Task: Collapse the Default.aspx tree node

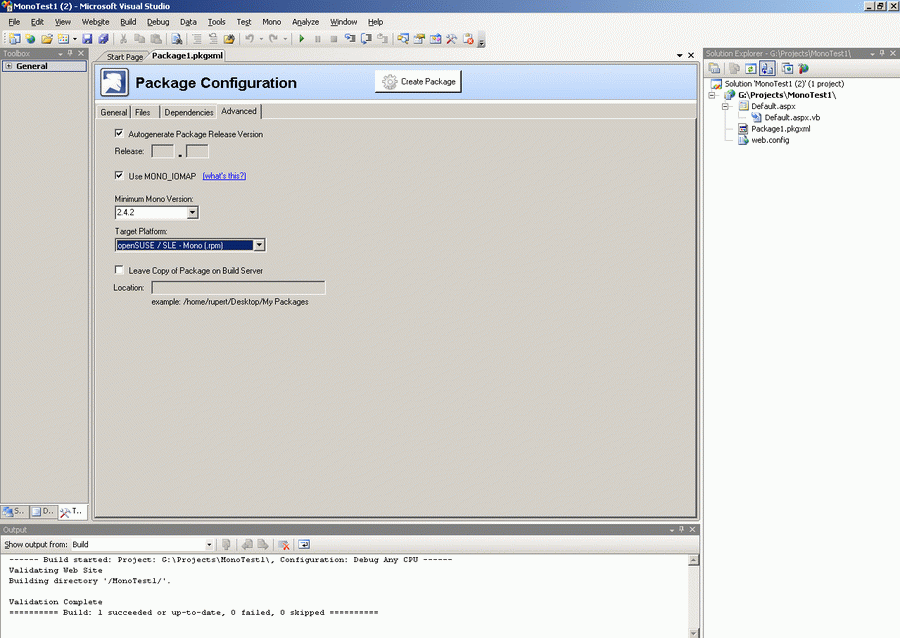Action: 726,106
